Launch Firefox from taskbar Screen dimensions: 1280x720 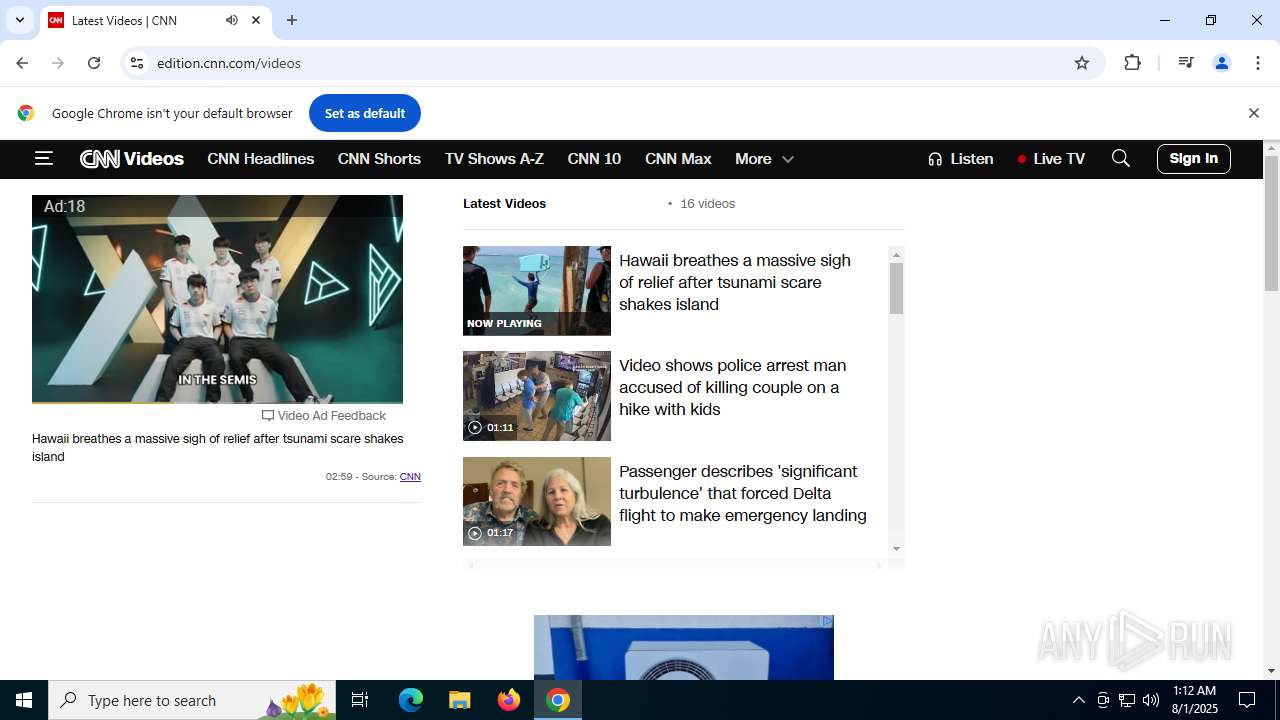pos(509,700)
